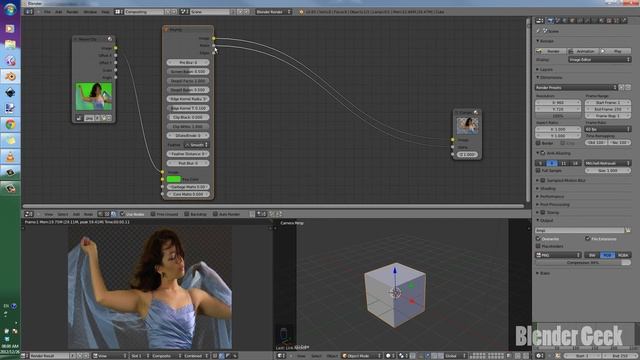Toggle the Auto Render checkbox
The width and height of the screenshot is (640, 360).
(215, 214)
